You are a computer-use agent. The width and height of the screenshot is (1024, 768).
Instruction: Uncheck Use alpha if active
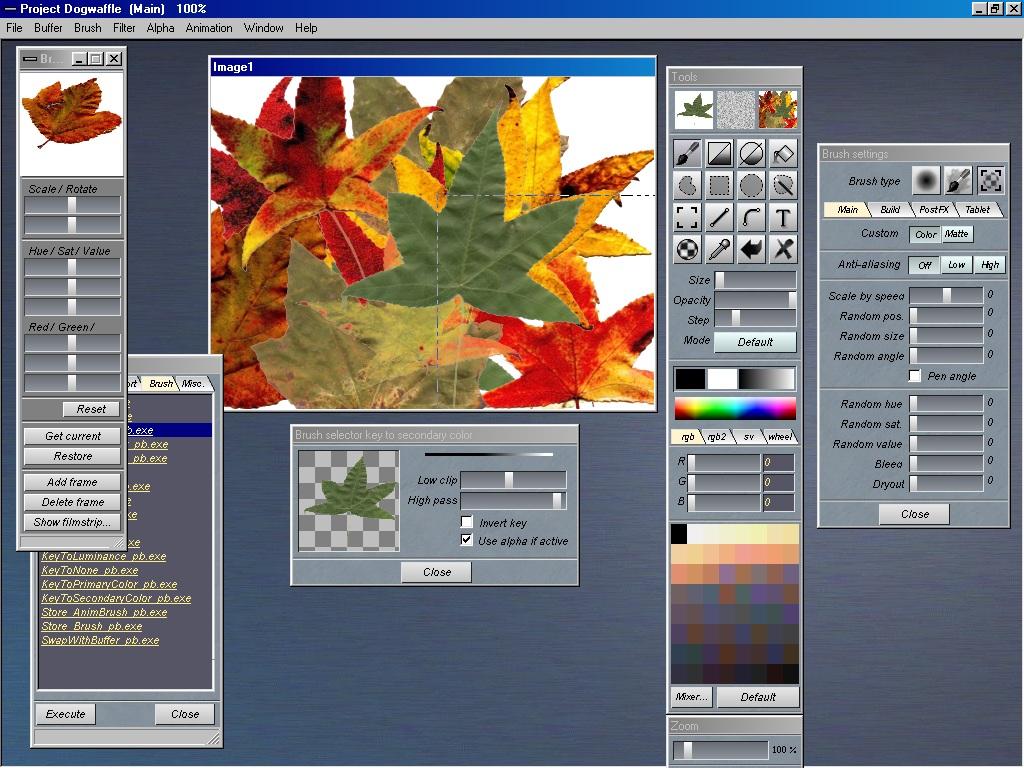(x=467, y=540)
